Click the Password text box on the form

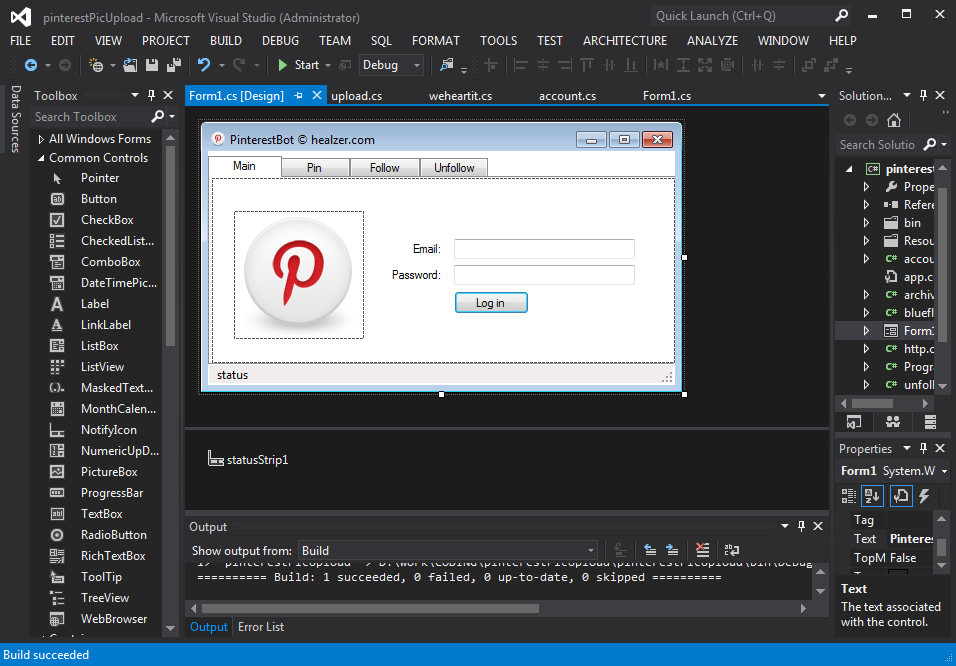(544, 274)
